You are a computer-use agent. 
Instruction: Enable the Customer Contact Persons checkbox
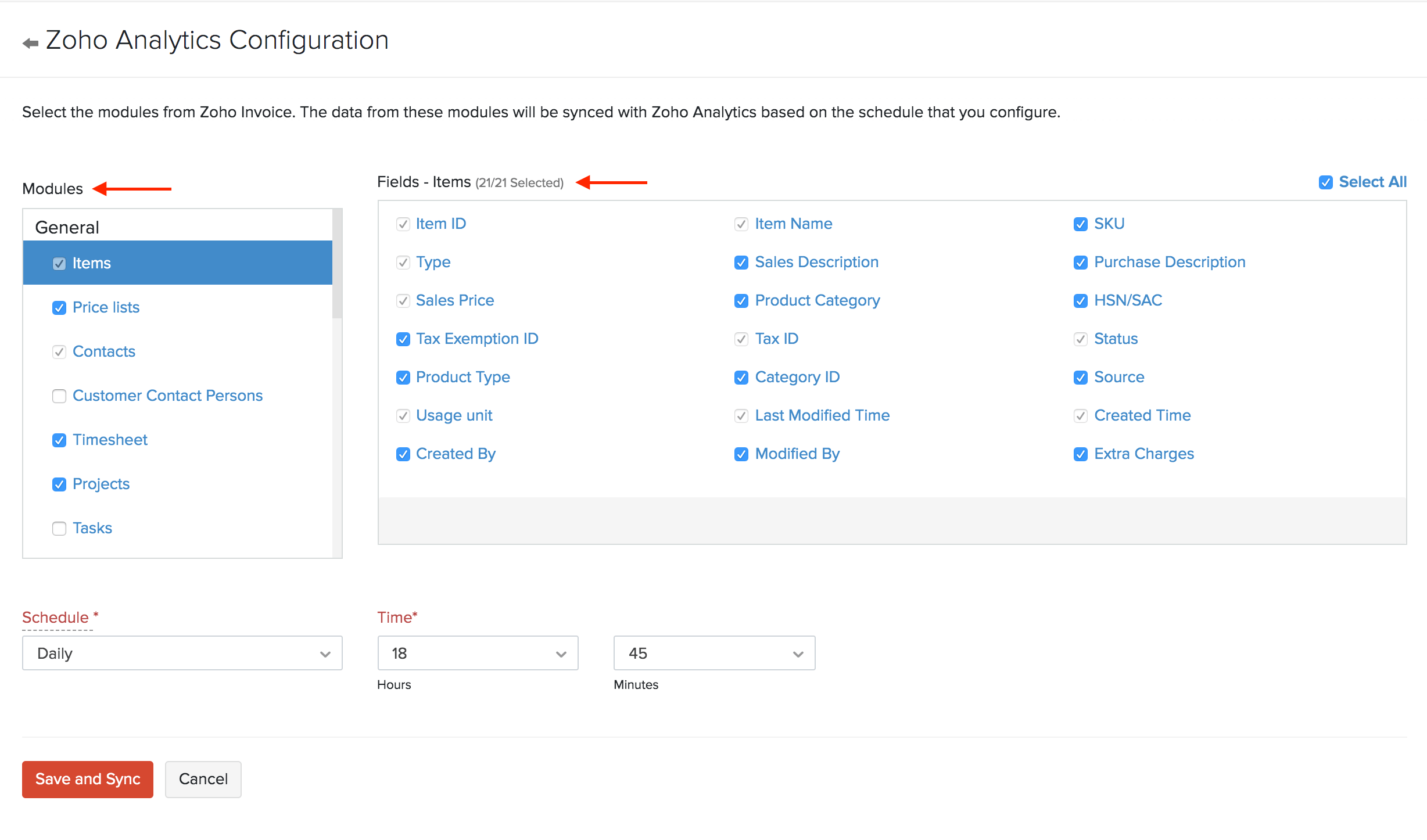click(59, 396)
